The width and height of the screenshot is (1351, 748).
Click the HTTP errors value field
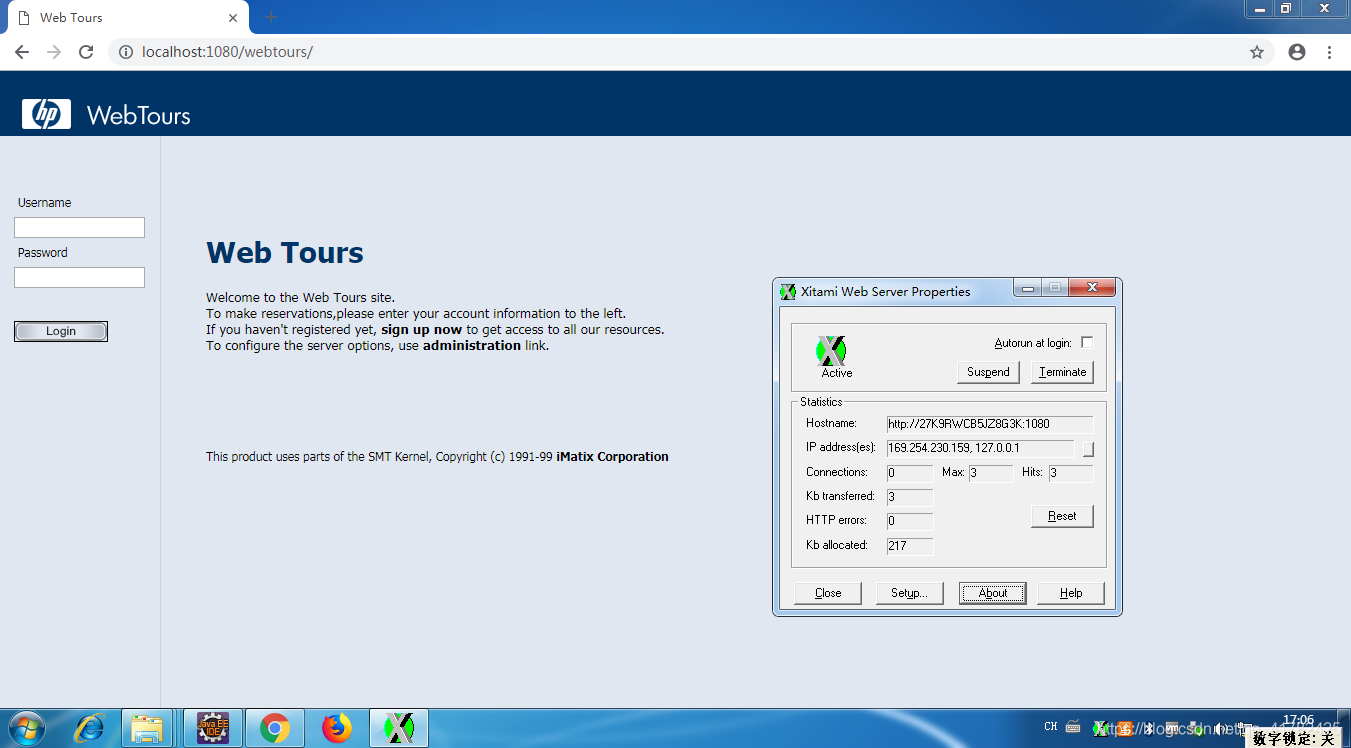coord(910,521)
